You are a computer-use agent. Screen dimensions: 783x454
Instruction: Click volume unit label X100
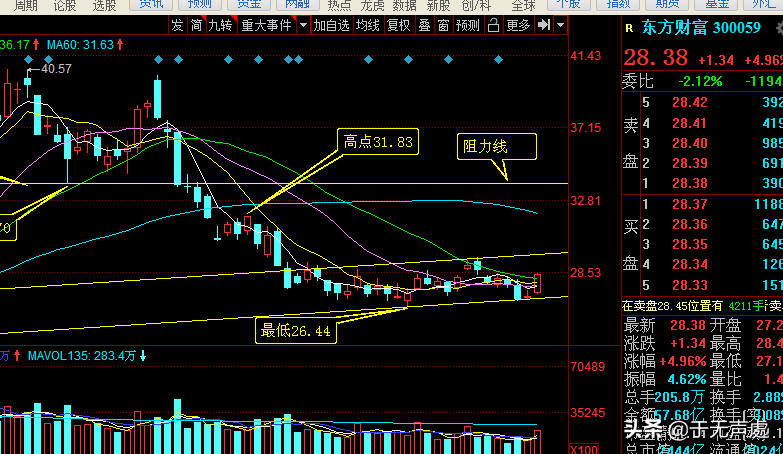(584, 450)
